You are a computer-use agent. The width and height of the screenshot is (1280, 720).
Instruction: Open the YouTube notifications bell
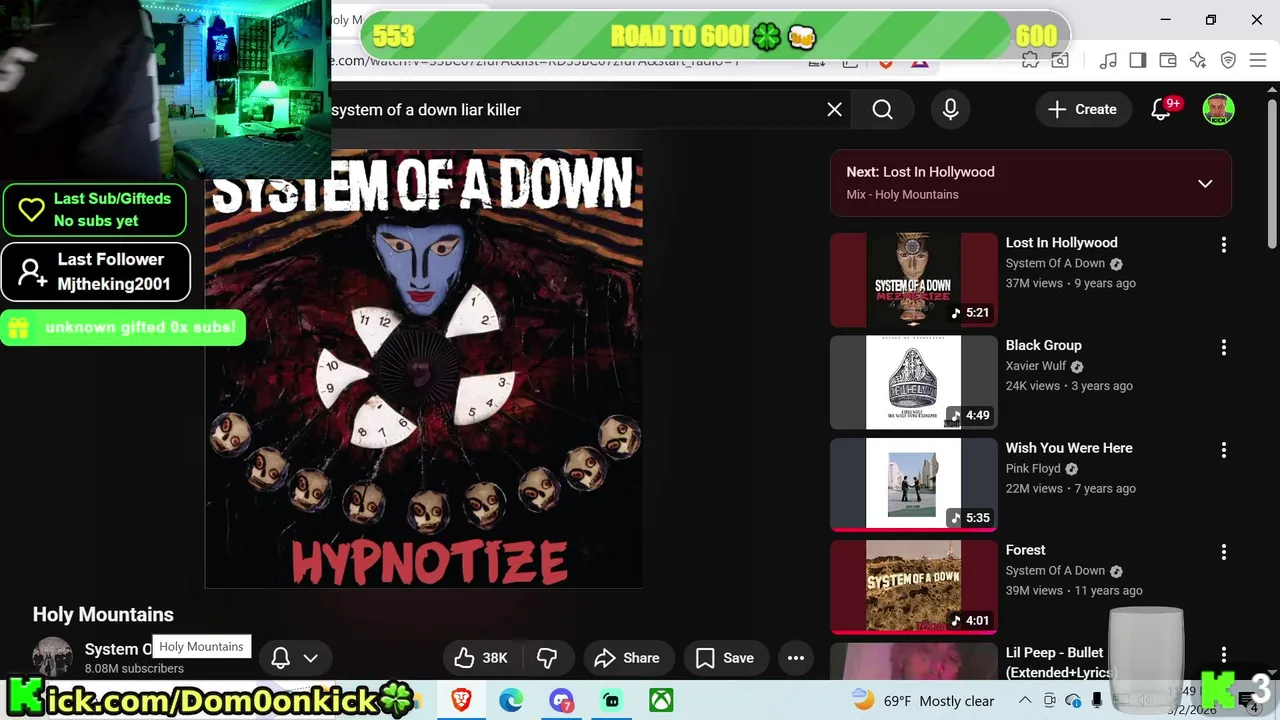[1161, 110]
